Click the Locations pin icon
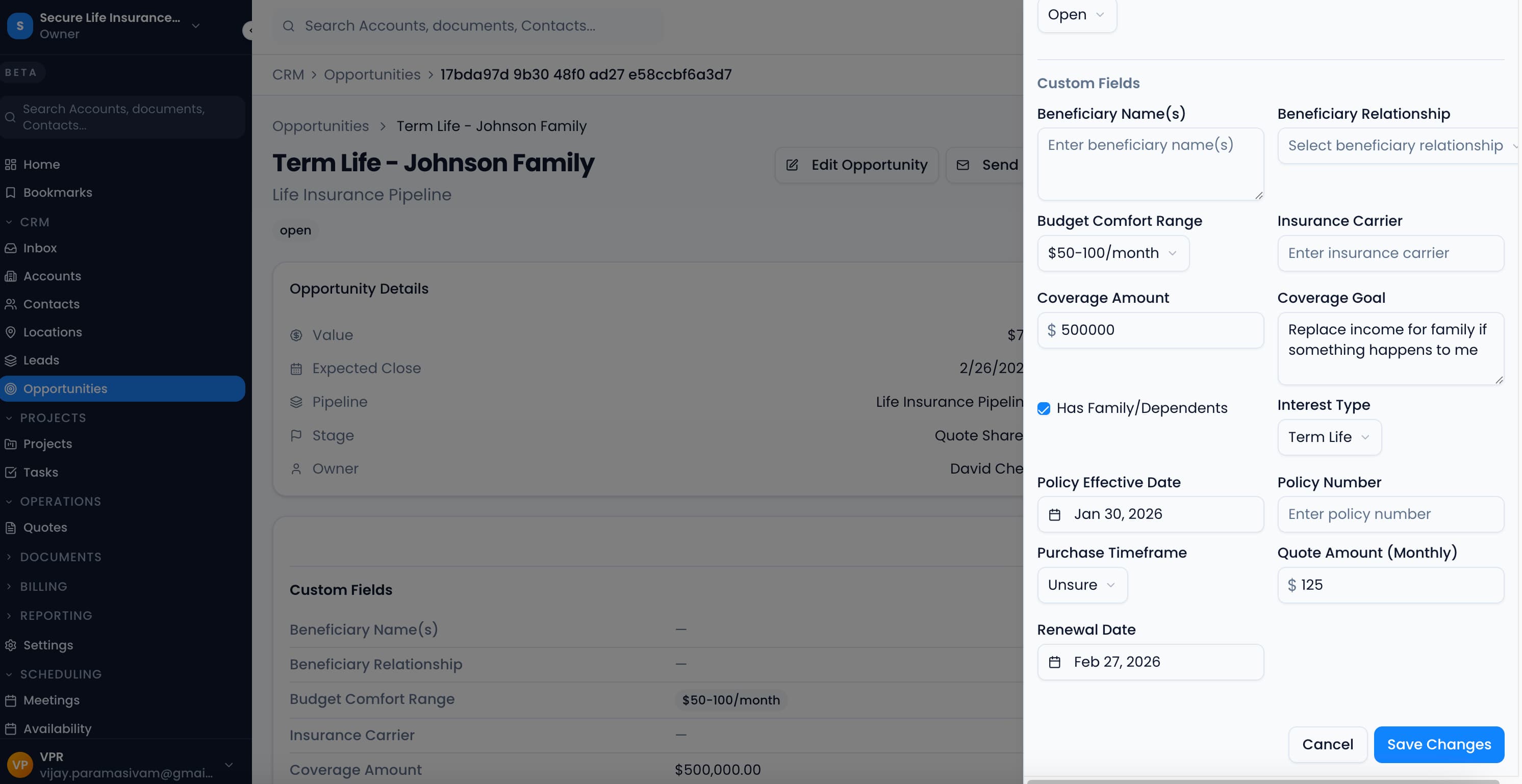1522x784 pixels. [11, 332]
